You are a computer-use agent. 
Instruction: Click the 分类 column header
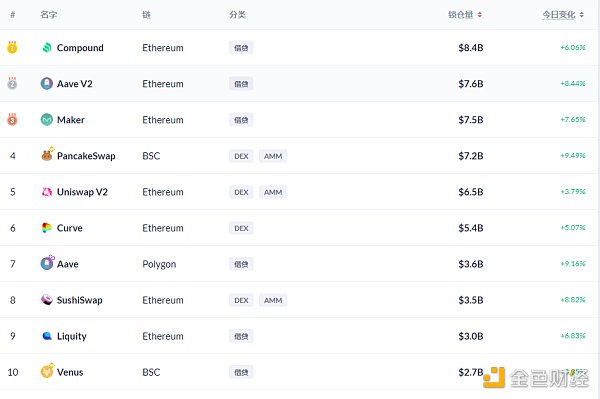point(237,15)
